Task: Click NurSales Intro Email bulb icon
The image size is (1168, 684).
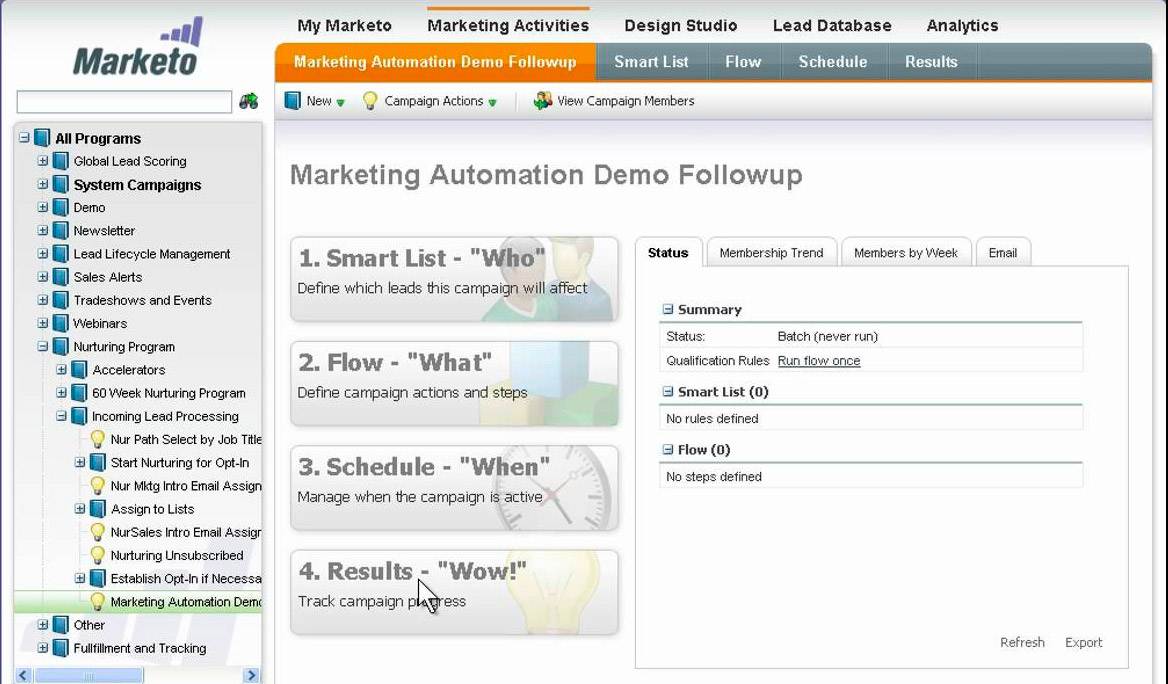Action: [98, 532]
